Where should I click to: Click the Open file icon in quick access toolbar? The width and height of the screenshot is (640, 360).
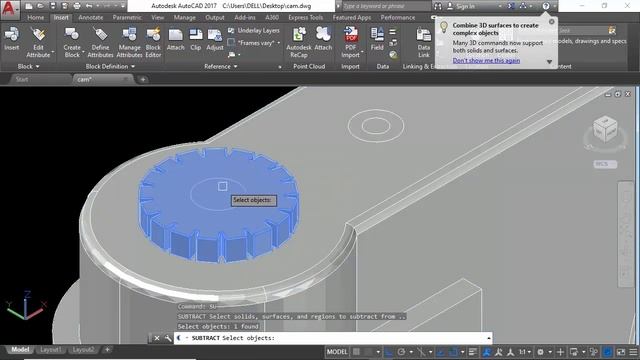40,6
